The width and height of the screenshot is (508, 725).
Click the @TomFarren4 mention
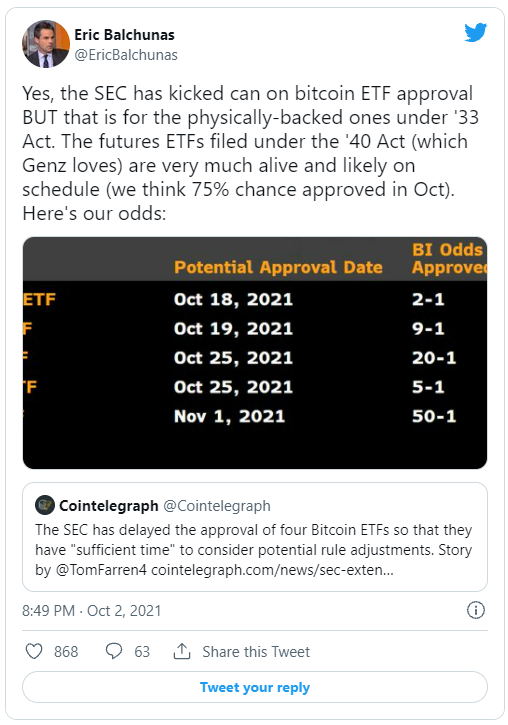coord(101,570)
